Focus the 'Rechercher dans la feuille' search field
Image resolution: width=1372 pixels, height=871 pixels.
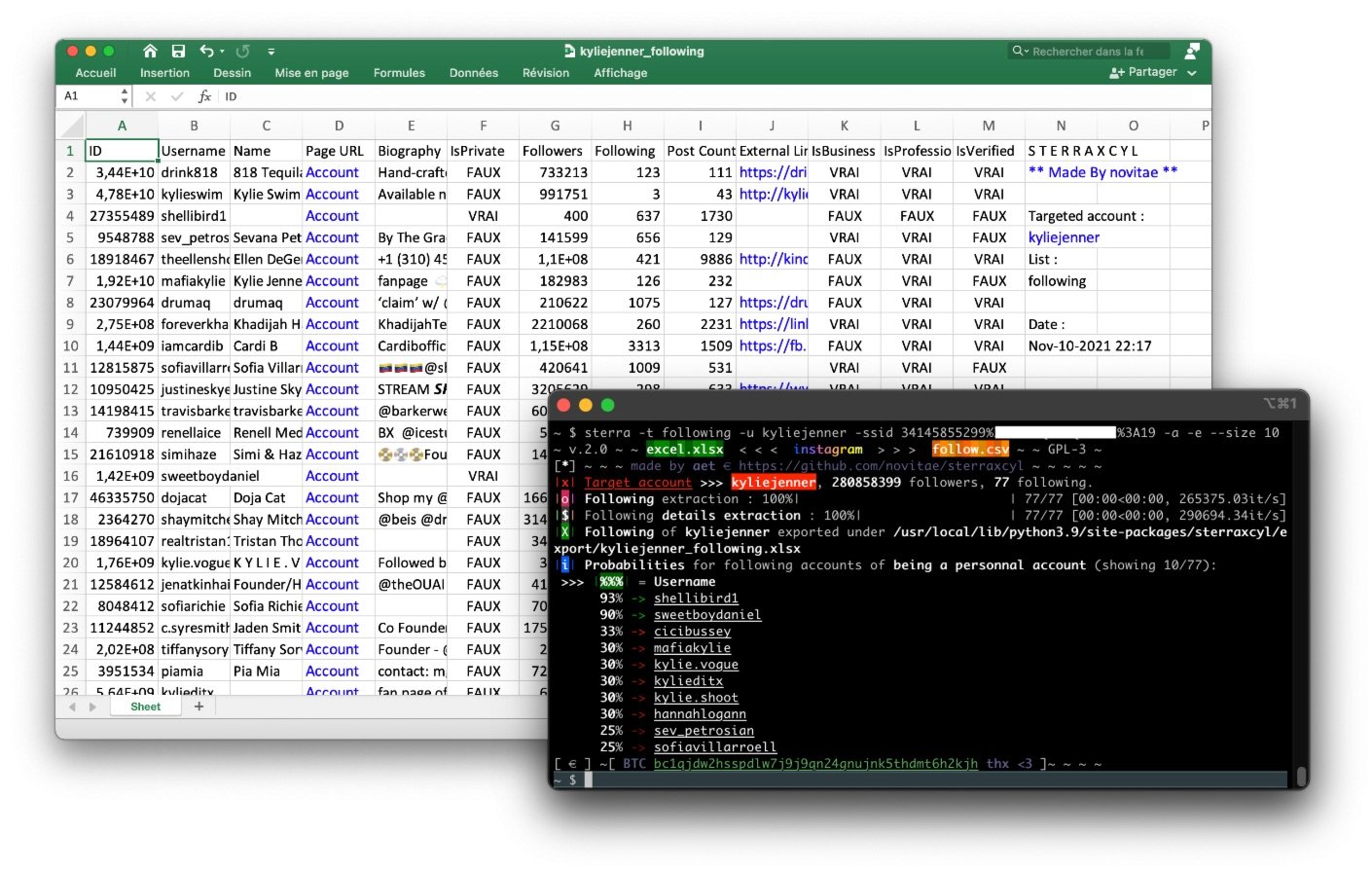tap(1090, 52)
